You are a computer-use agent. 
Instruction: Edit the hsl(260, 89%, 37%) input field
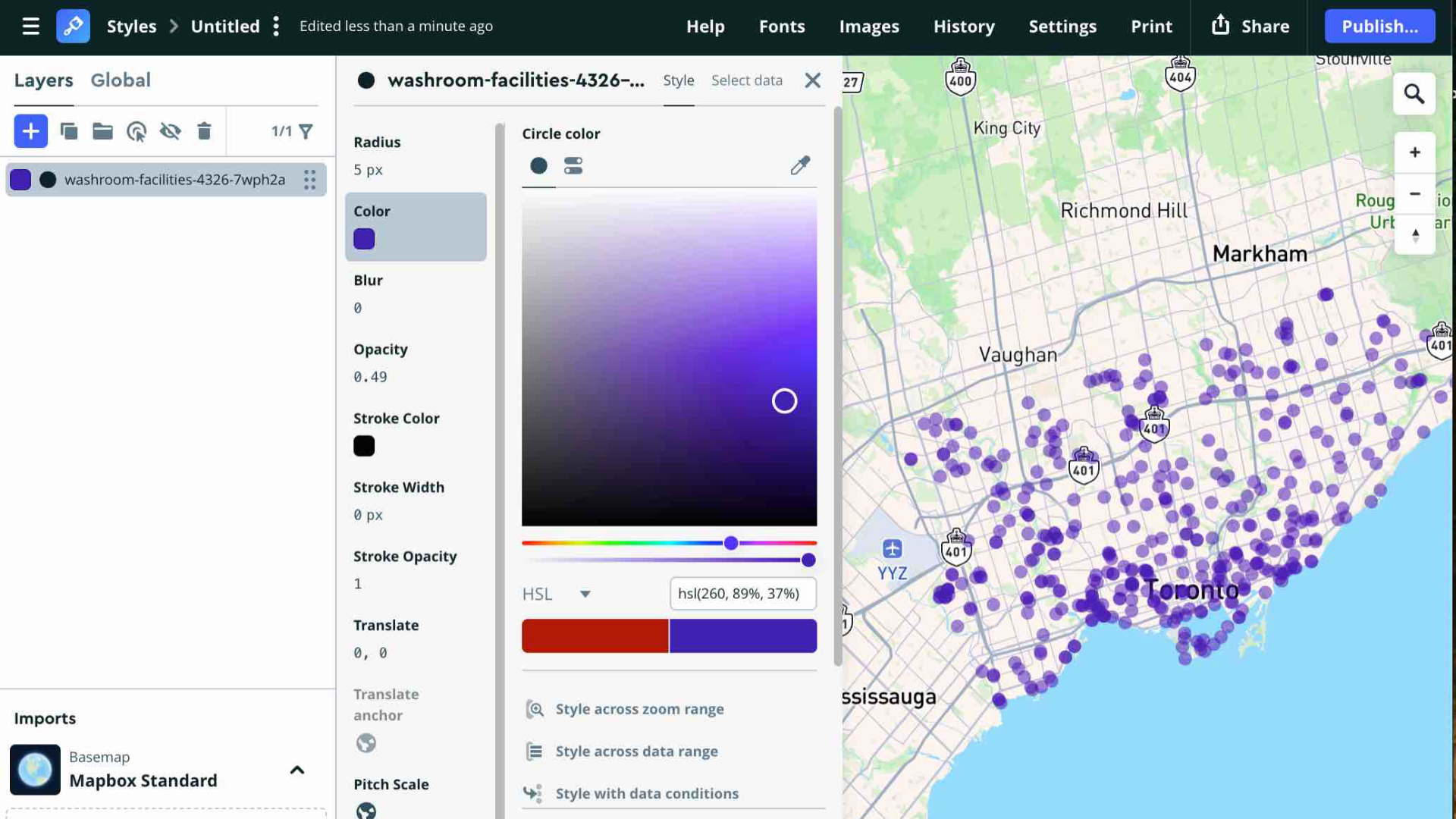click(742, 594)
